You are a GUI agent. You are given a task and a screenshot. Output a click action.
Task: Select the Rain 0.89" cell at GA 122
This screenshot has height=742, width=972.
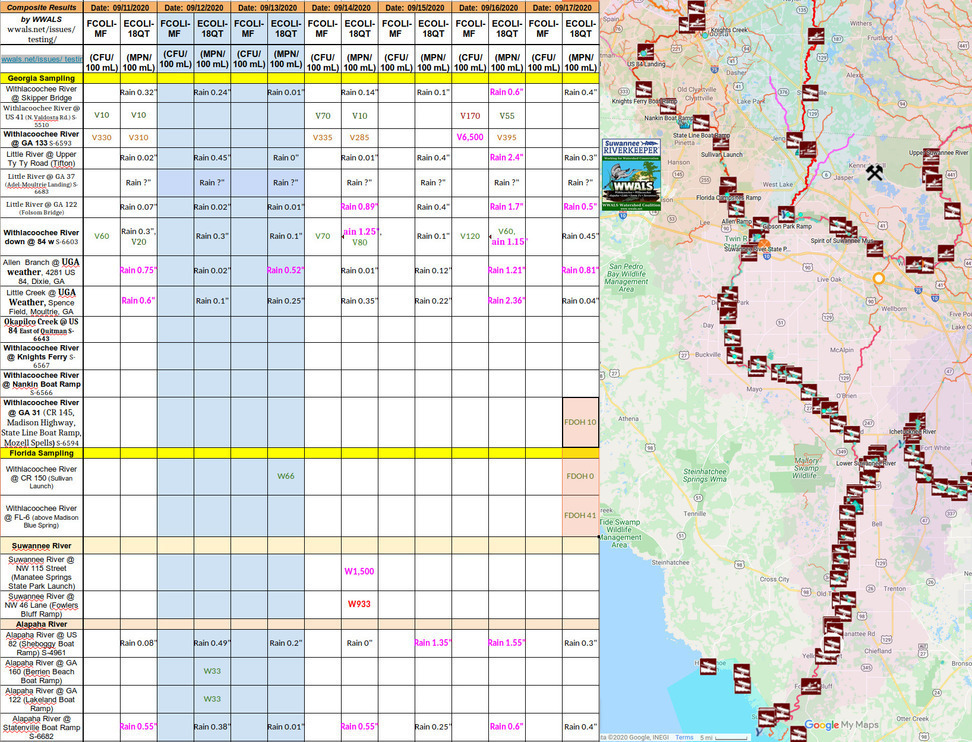click(x=360, y=206)
